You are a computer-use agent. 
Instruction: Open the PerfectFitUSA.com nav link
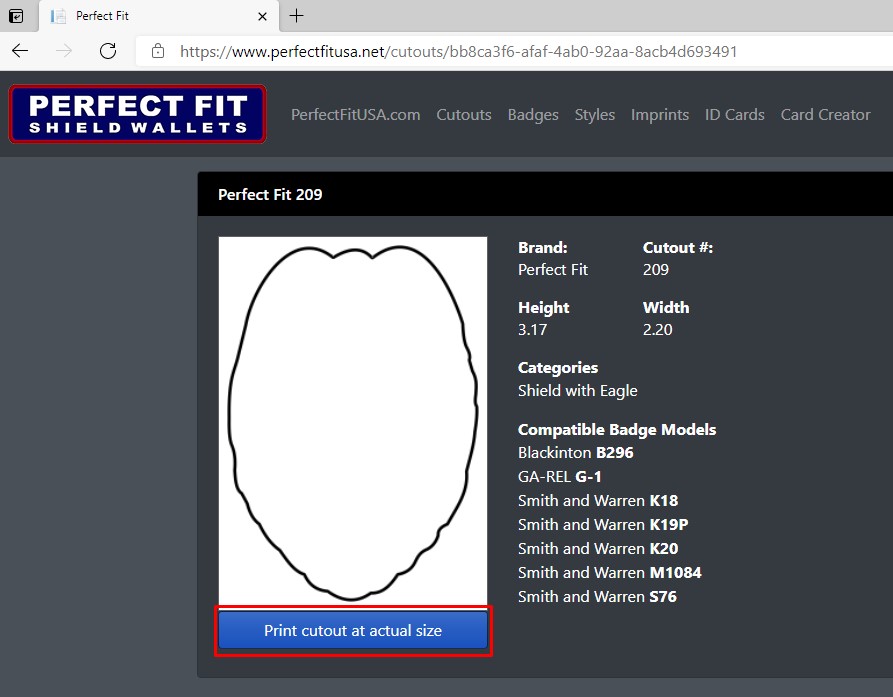pyautogui.click(x=355, y=115)
